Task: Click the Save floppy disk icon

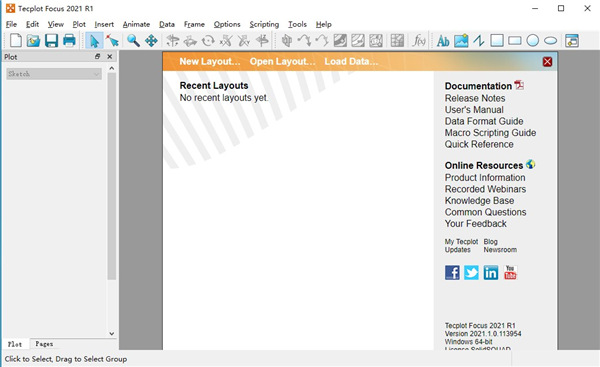Action: click(51, 40)
